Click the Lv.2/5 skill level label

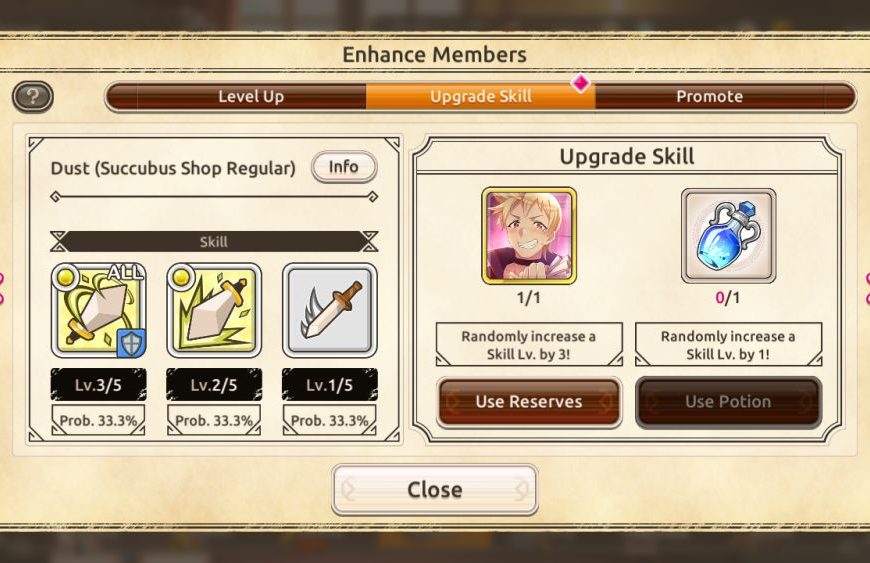pos(214,385)
